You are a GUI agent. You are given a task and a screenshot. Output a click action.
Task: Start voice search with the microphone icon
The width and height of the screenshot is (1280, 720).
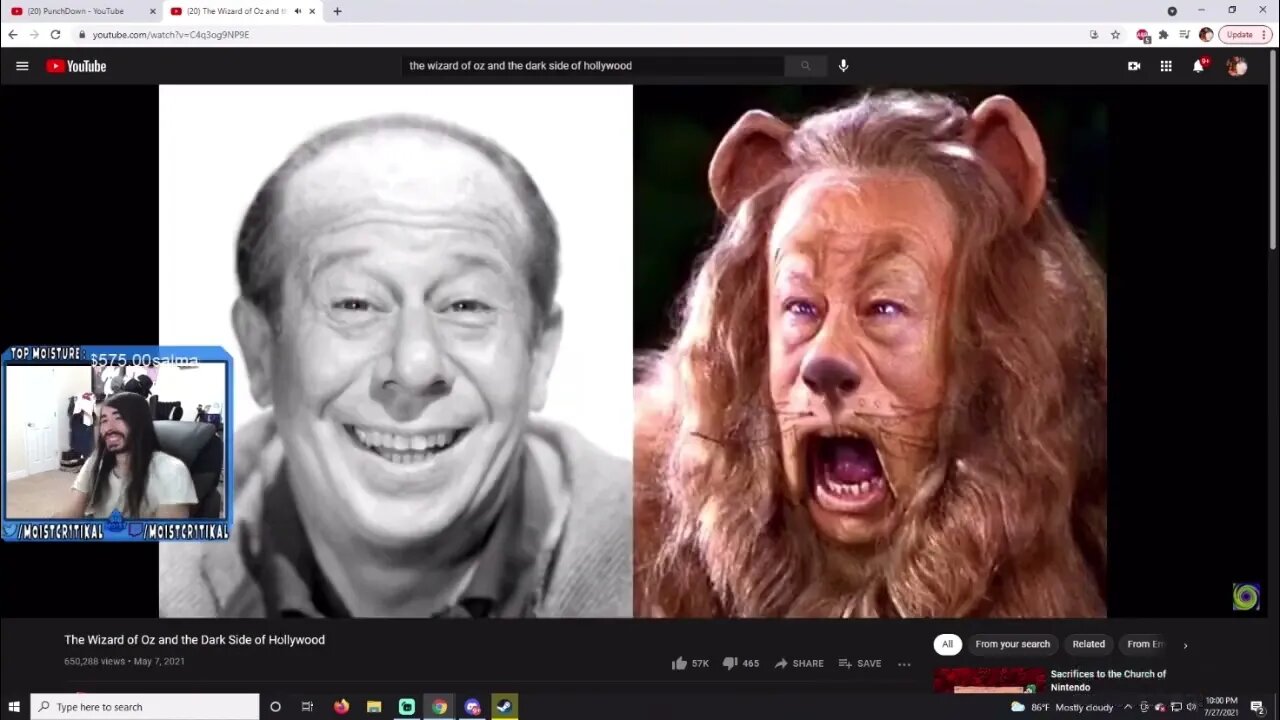[844, 66]
